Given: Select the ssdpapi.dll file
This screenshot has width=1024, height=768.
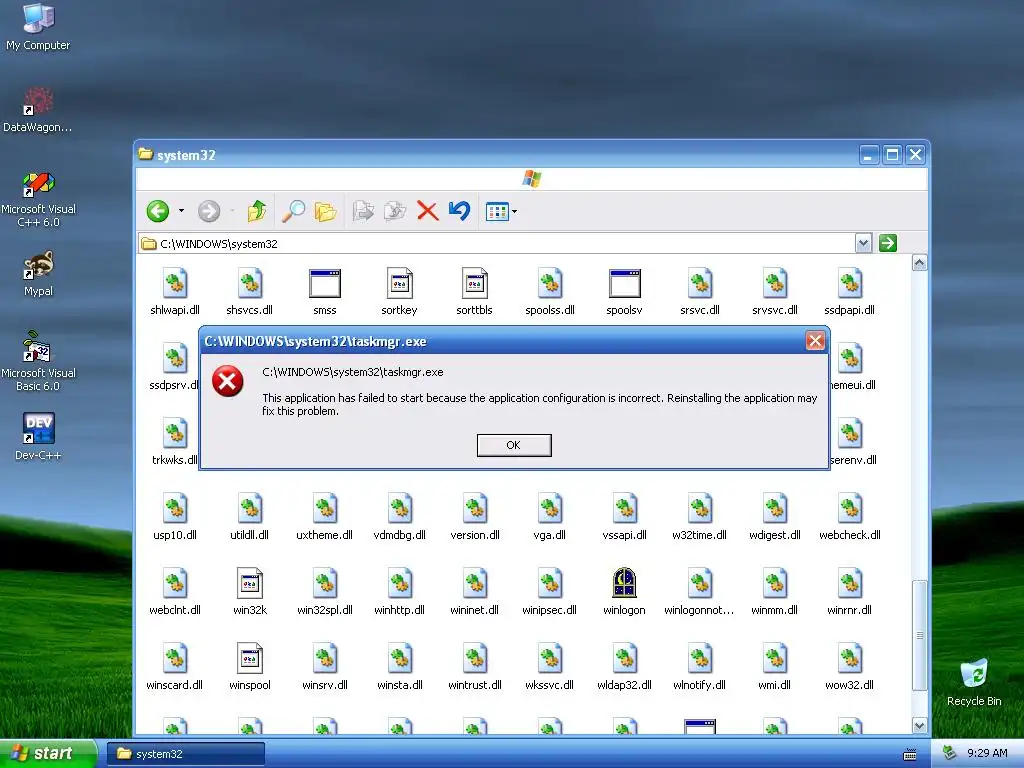Looking at the screenshot, I should 849,292.
